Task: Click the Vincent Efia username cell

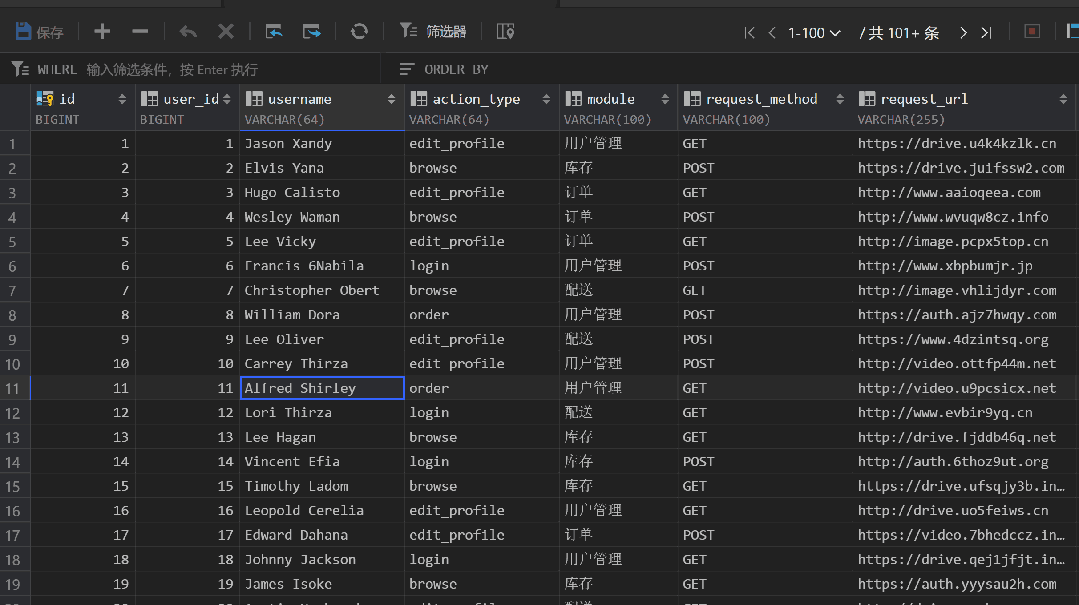Action: coord(322,461)
